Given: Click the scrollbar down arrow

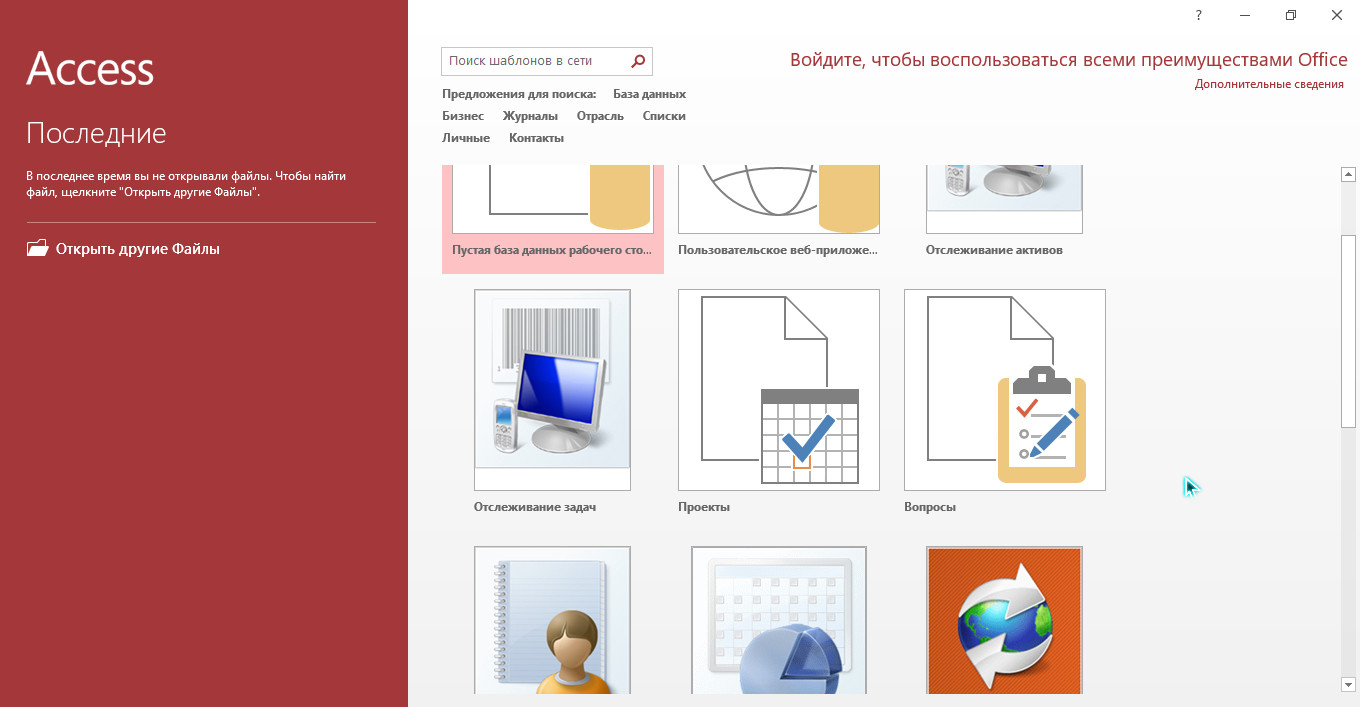Looking at the screenshot, I should [x=1348, y=684].
